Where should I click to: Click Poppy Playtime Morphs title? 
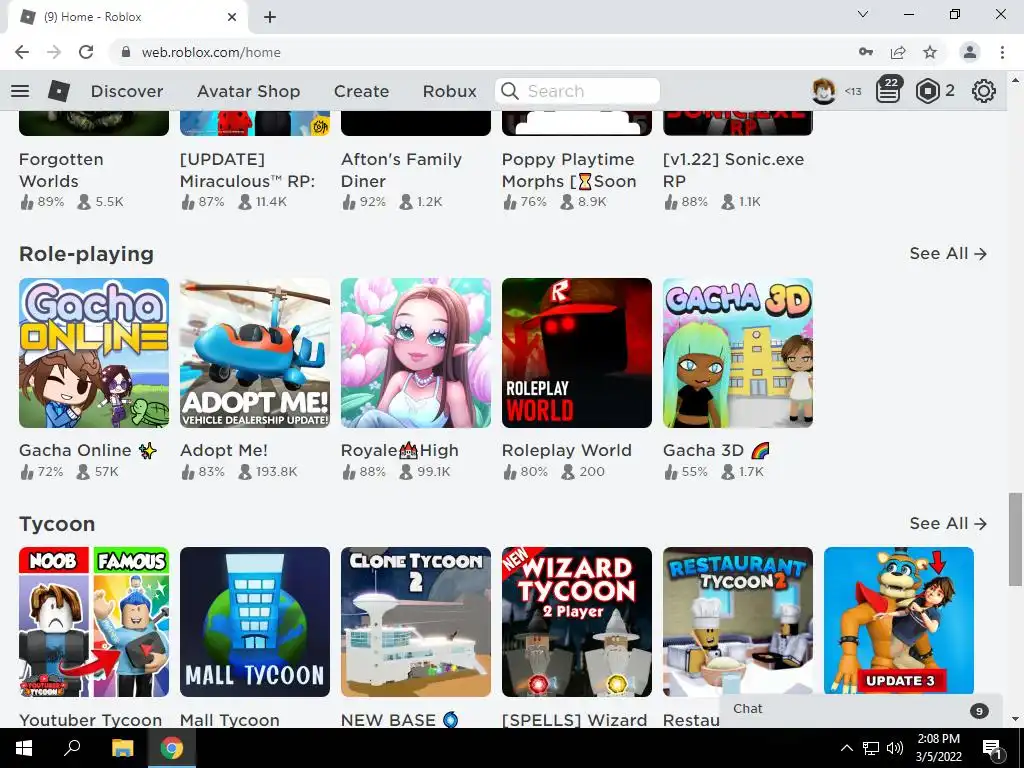[x=569, y=170]
